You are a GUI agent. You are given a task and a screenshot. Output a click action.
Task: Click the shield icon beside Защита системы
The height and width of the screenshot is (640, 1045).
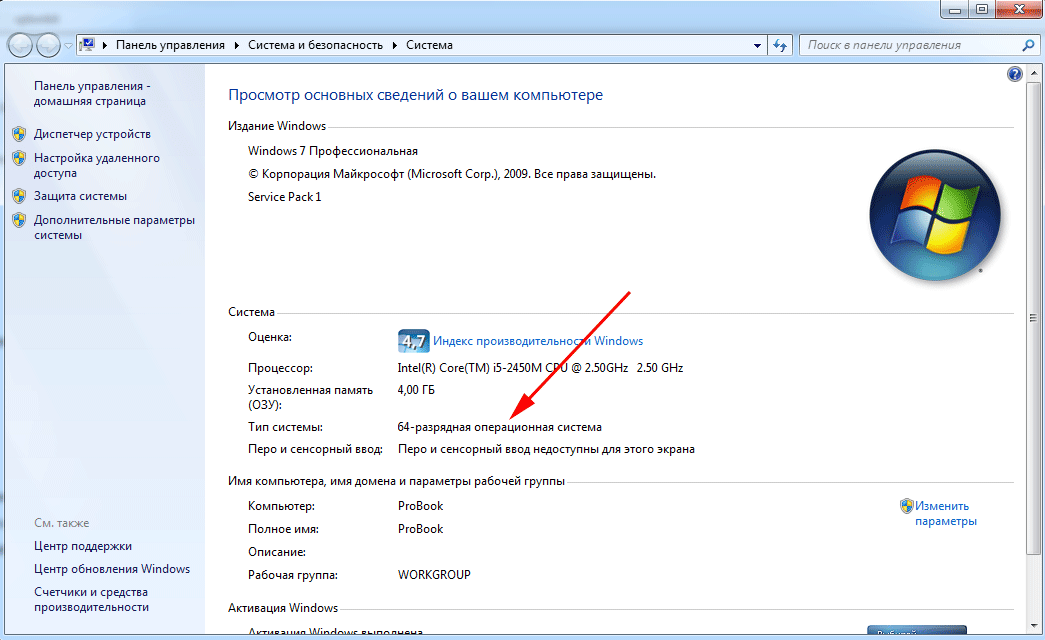click(19, 196)
